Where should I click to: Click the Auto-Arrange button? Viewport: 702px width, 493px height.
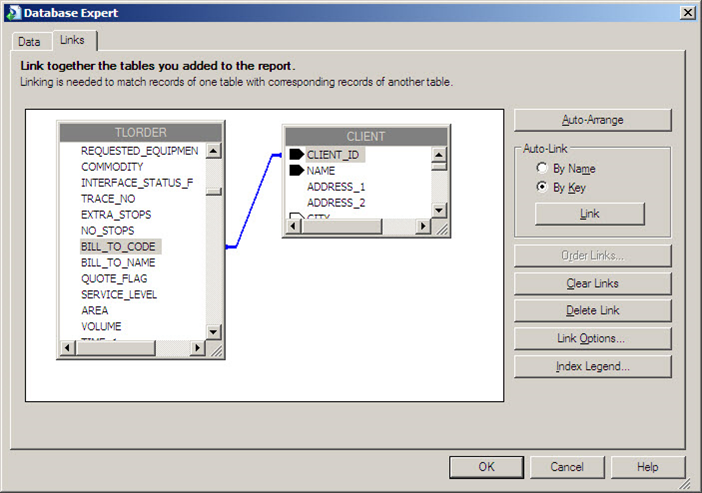[592, 120]
